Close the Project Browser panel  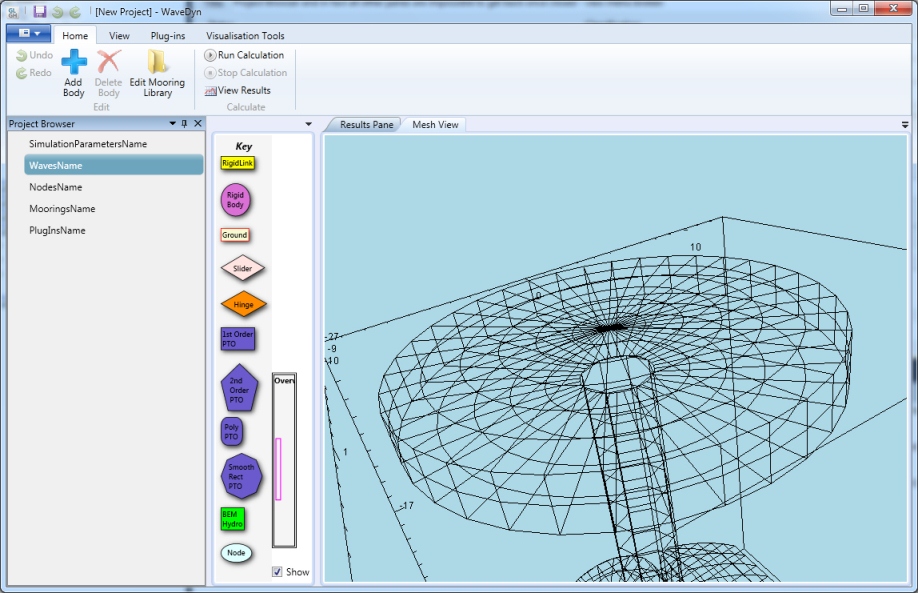tap(198, 124)
